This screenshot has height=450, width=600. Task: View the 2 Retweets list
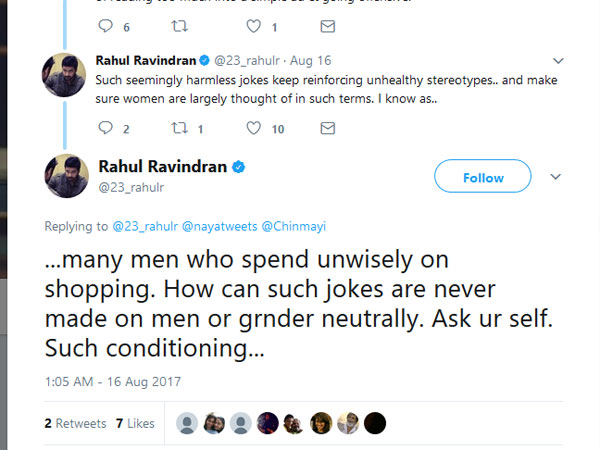click(x=75, y=424)
